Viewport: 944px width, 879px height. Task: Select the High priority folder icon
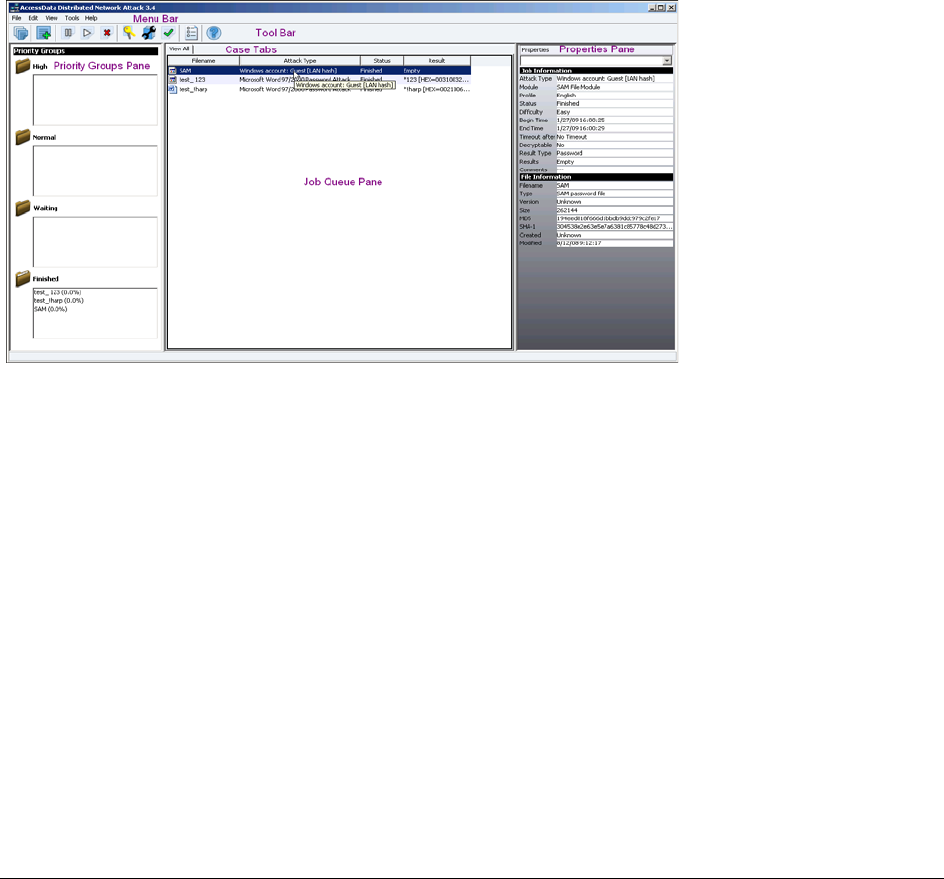click(23, 66)
